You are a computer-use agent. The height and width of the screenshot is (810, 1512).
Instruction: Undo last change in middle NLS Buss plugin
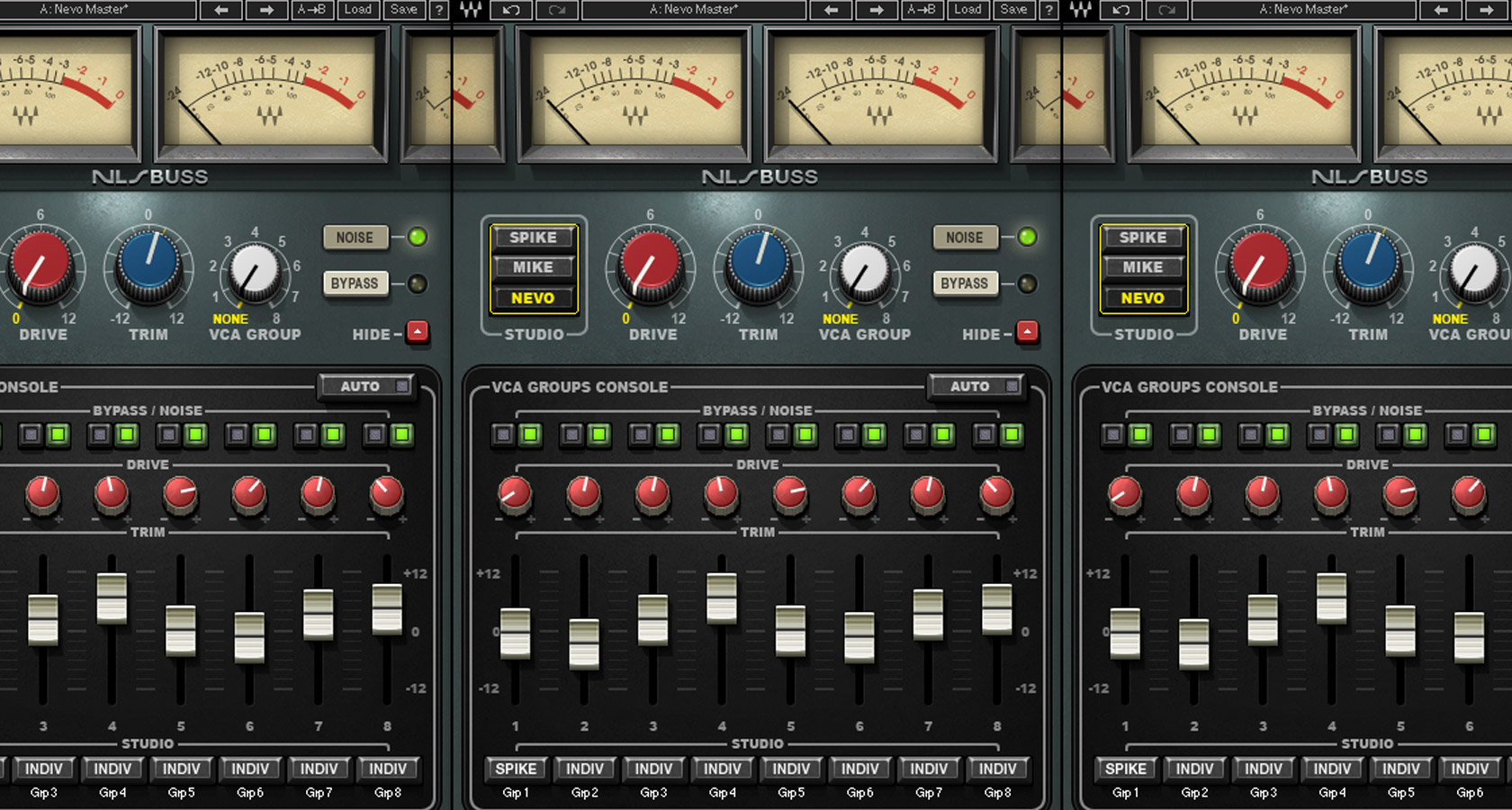pos(511,10)
